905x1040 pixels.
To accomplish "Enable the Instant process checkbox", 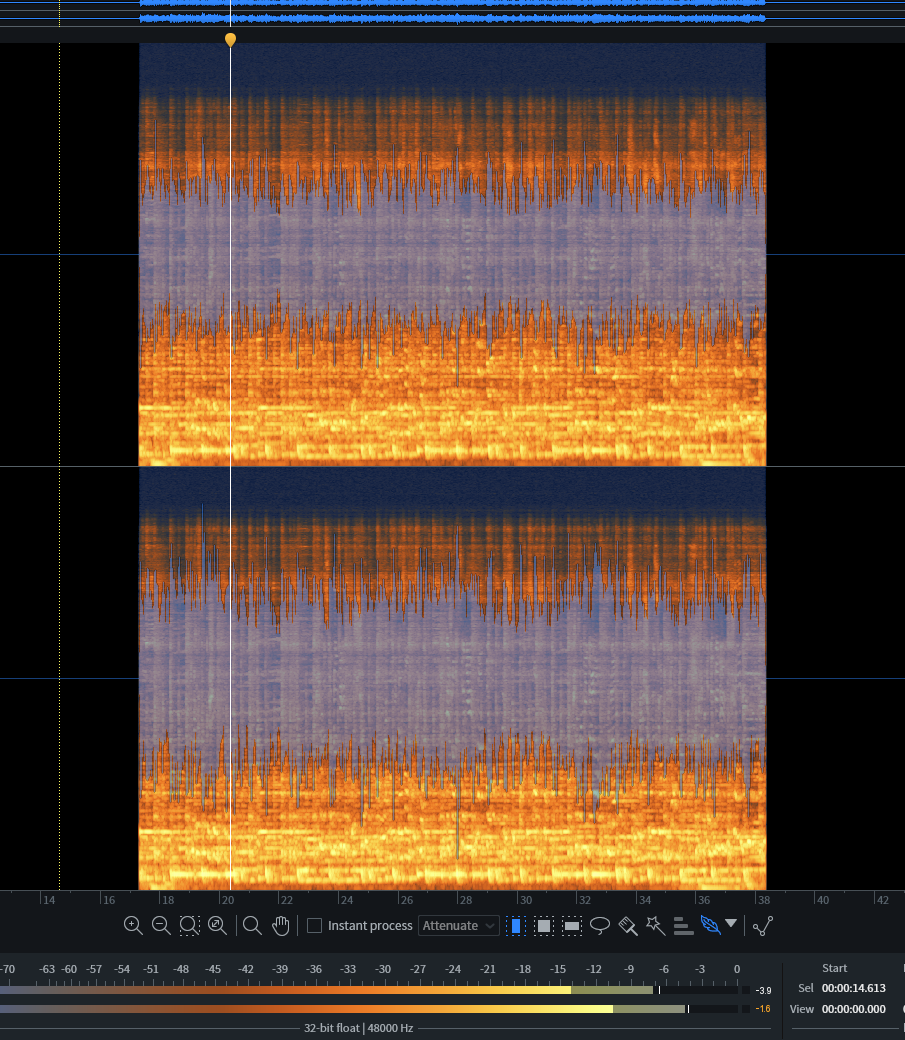I will (314, 926).
